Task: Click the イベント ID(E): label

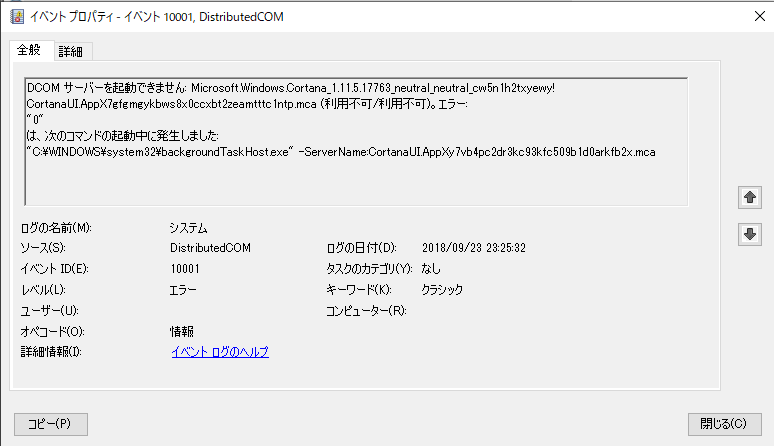Action: click(x=54, y=269)
